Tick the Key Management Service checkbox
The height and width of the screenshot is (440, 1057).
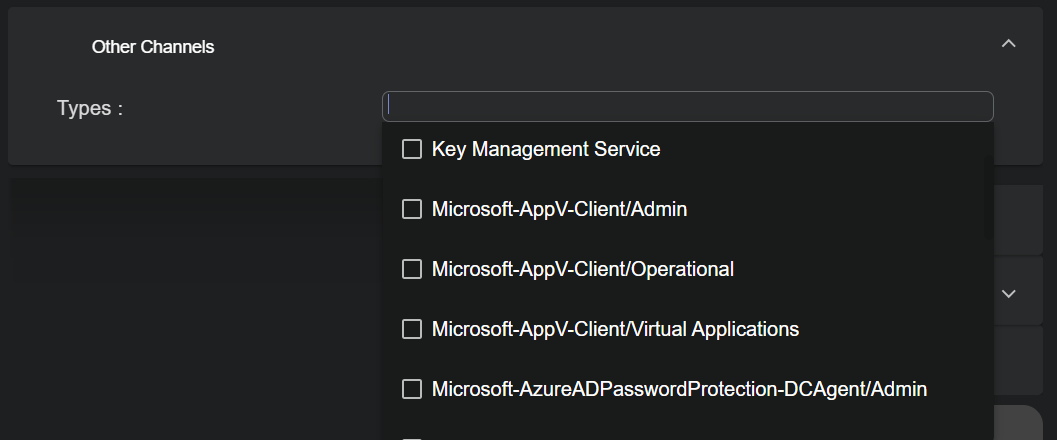click(x=412, y=149)
